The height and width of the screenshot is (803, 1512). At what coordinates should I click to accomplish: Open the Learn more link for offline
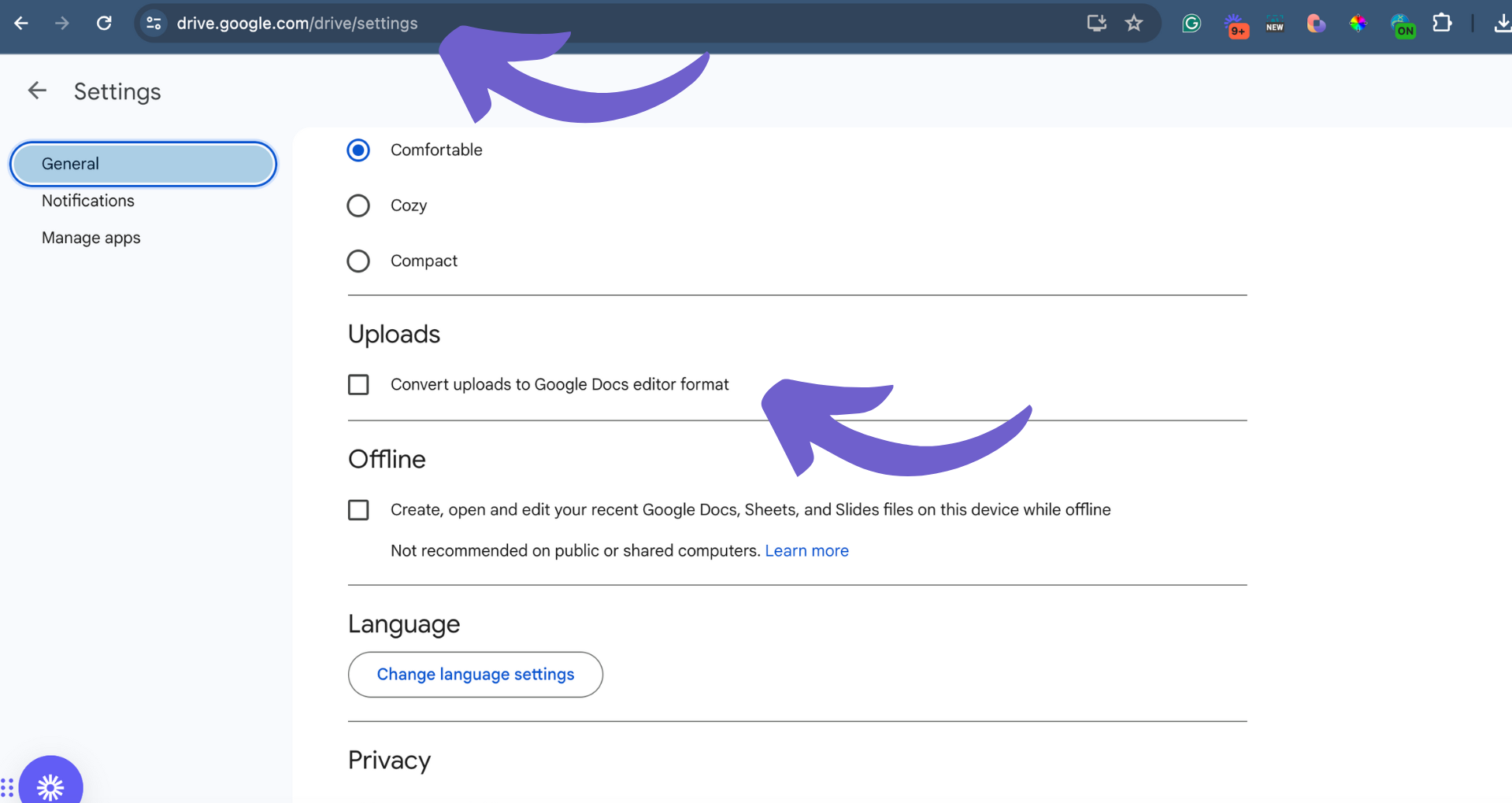(807, 550)
